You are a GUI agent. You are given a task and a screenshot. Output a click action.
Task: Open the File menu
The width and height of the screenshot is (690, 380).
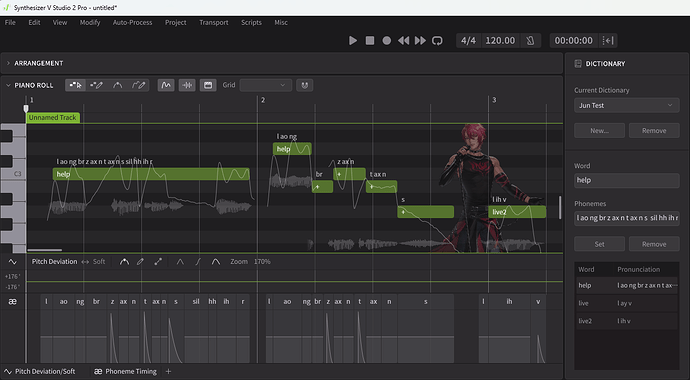10,22
